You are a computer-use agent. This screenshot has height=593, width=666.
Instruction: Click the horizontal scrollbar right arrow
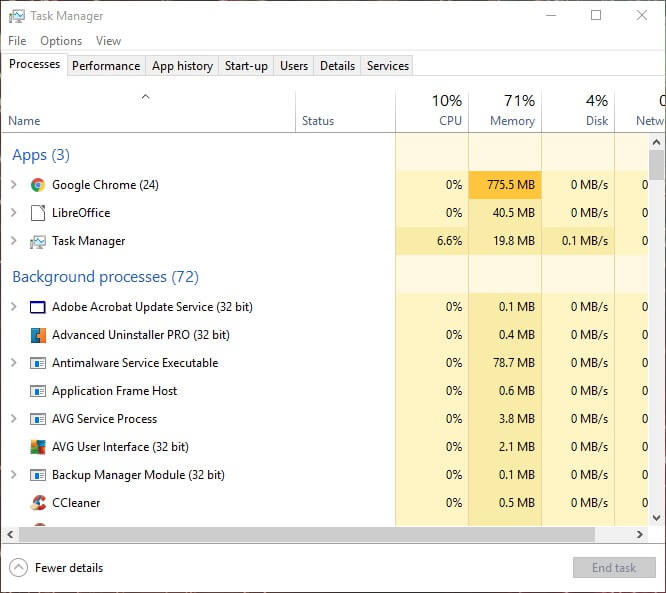pos(640,534)
